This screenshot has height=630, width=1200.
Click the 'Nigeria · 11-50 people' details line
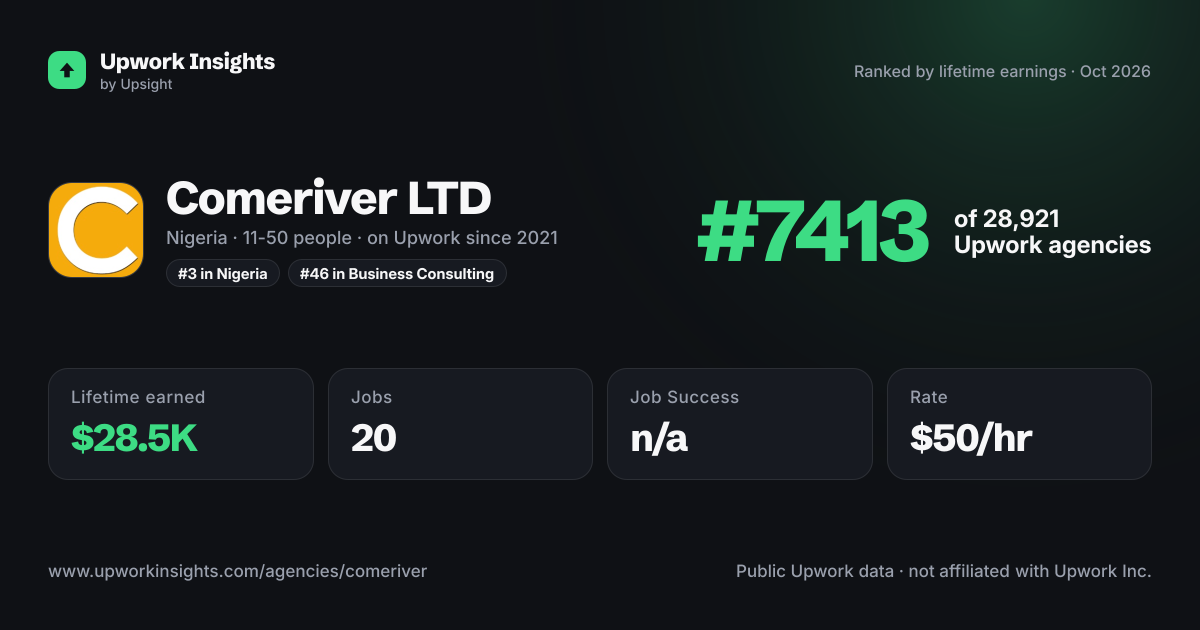(x=362, y=238)
